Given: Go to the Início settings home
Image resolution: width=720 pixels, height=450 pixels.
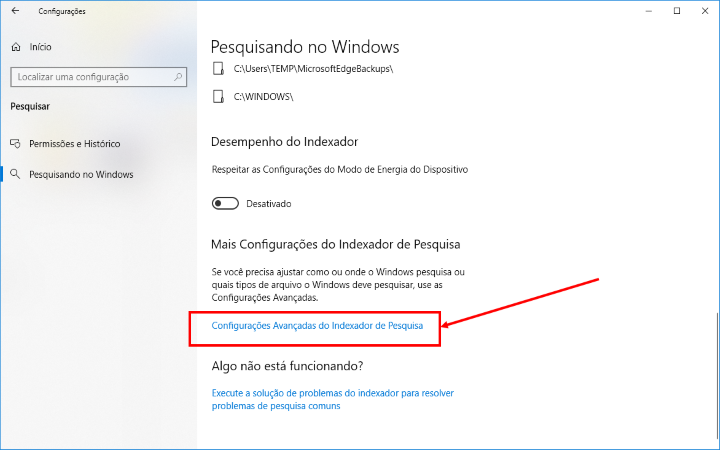Looking at the screenshot, I should click(x=40, y=47).
